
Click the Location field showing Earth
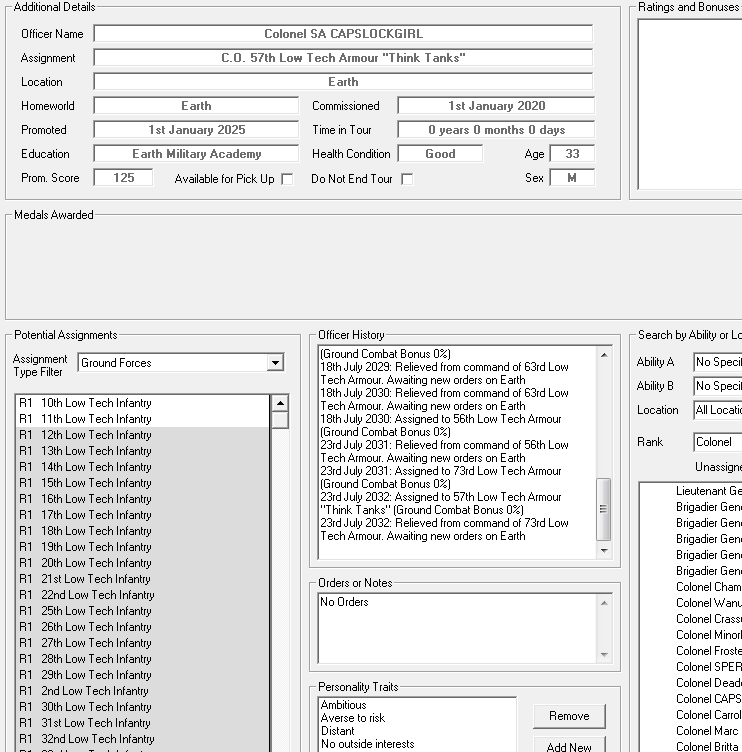coord(343,82)
